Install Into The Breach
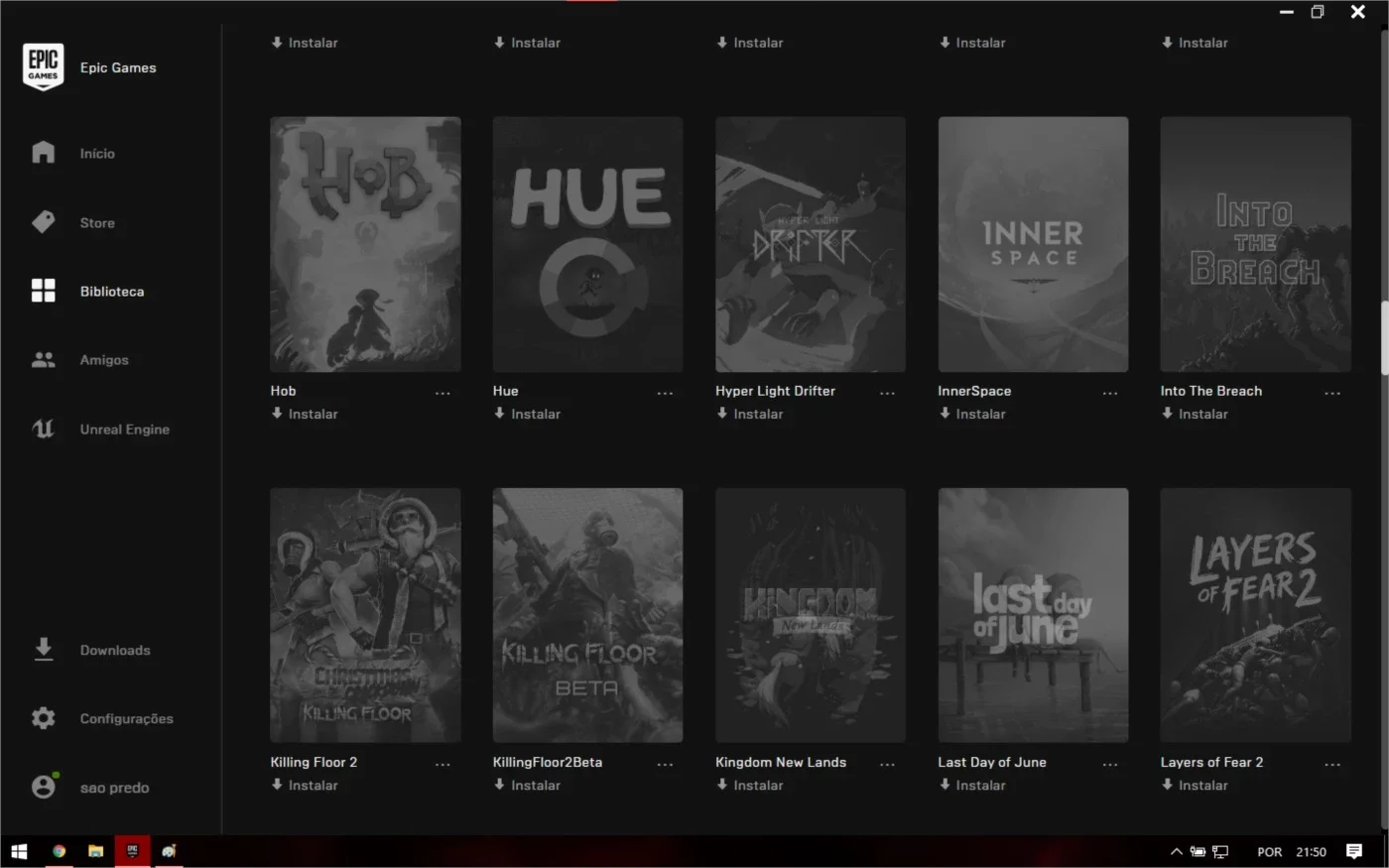Screen dimensions: 1389x868 click(x=1195, y=414)
